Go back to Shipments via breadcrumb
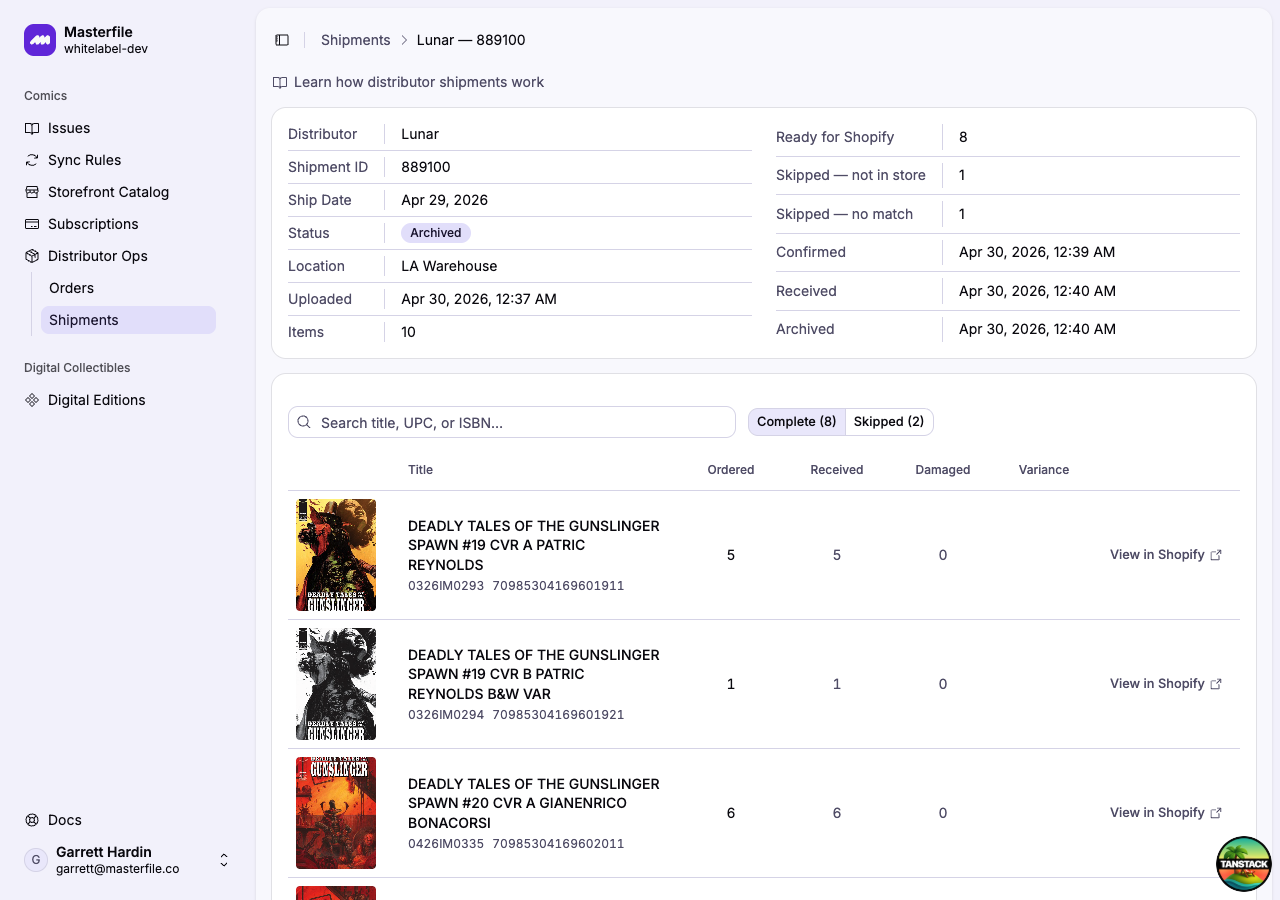 [x=355, y=40]
